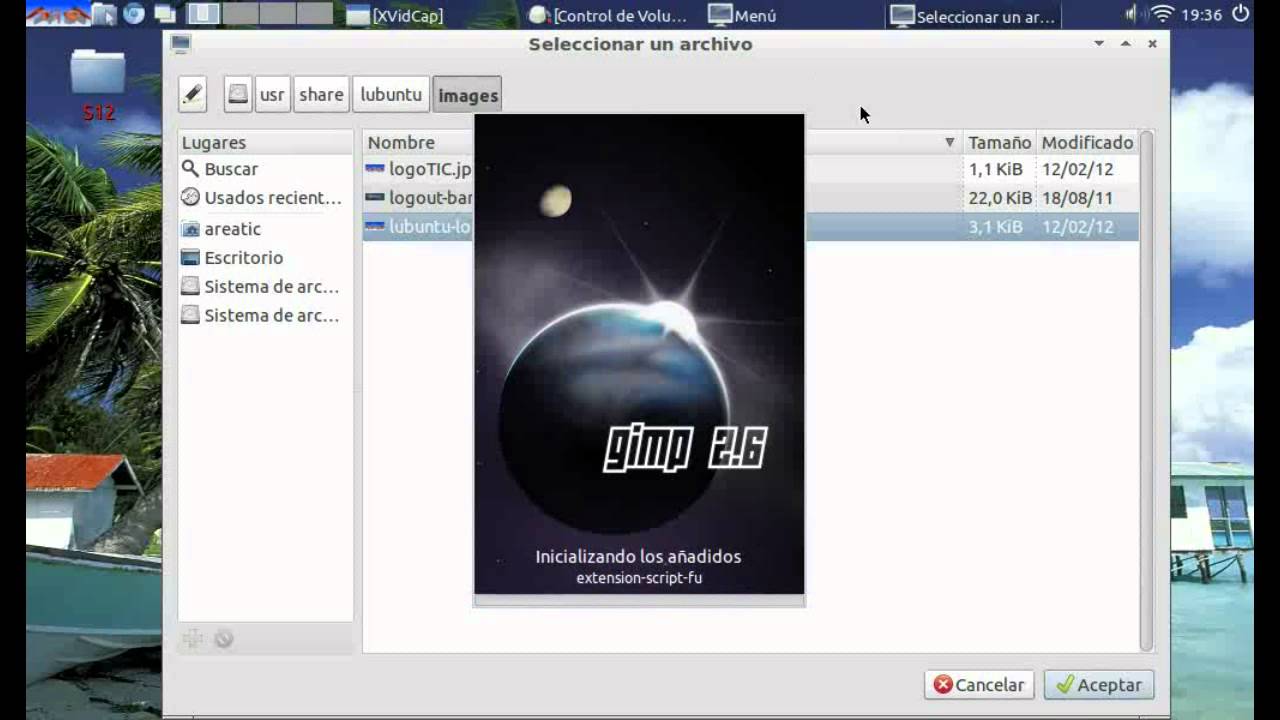The width and height of the screenshot is (1280, 720).
Task: Open Escritorio in the sidebar
Action: pyautogui.click(x=265, y=258)
